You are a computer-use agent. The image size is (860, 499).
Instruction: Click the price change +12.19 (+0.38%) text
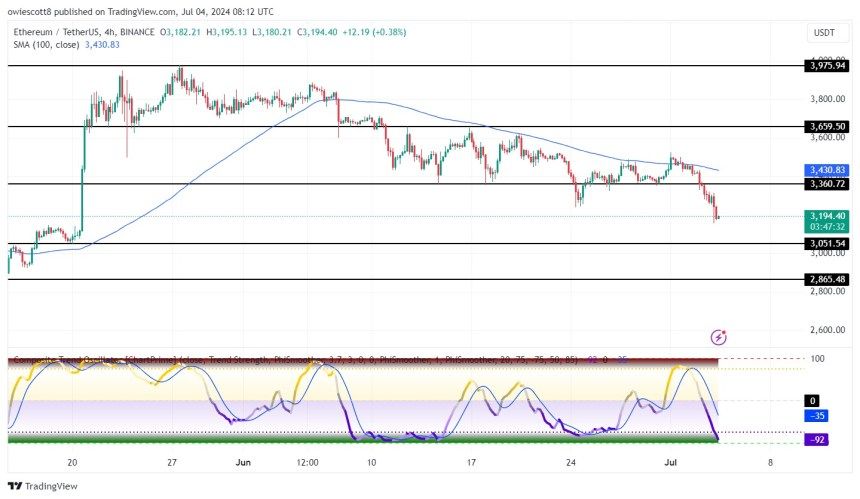[374, 32]
